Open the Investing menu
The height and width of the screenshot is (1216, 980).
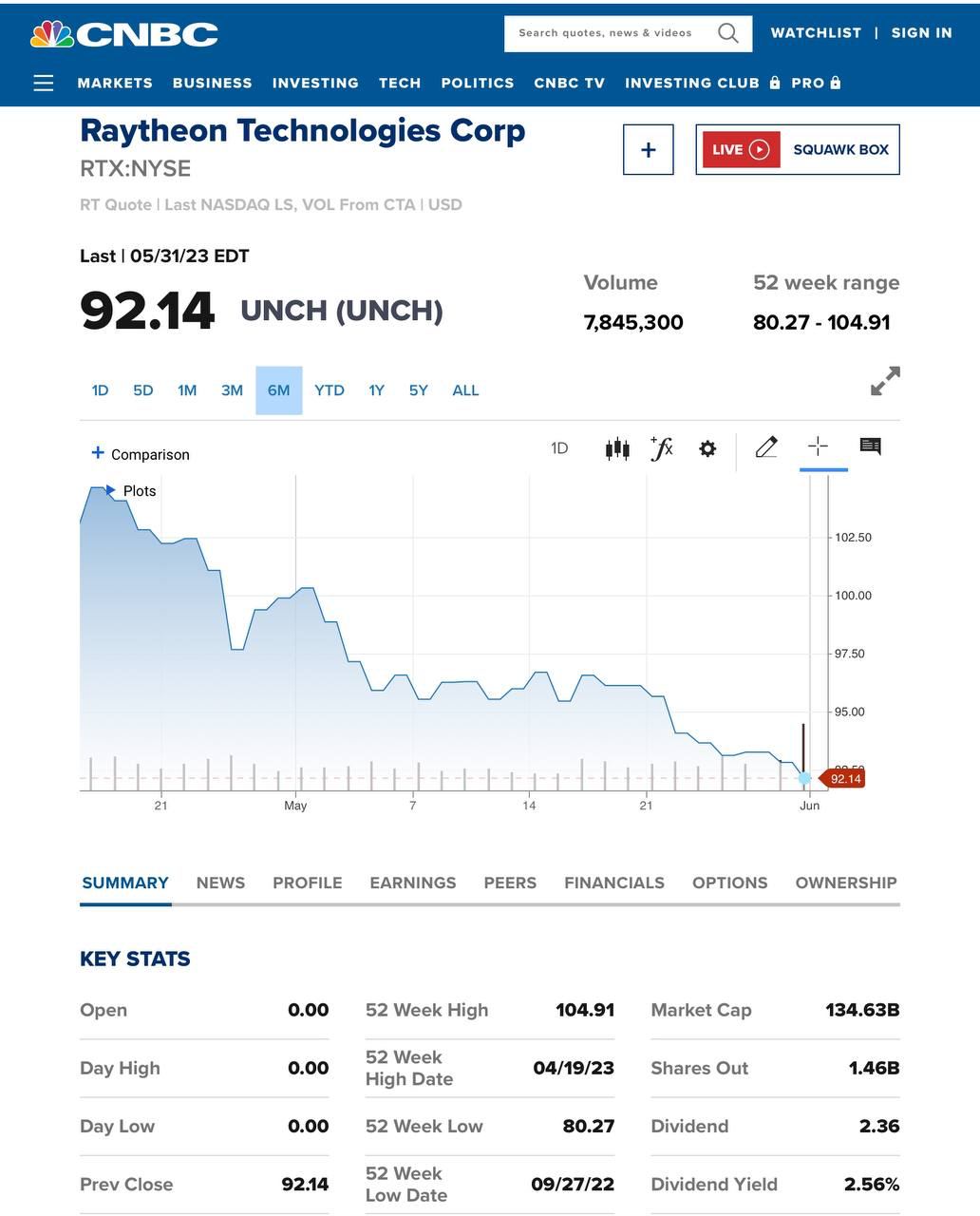tap(315, 83)
